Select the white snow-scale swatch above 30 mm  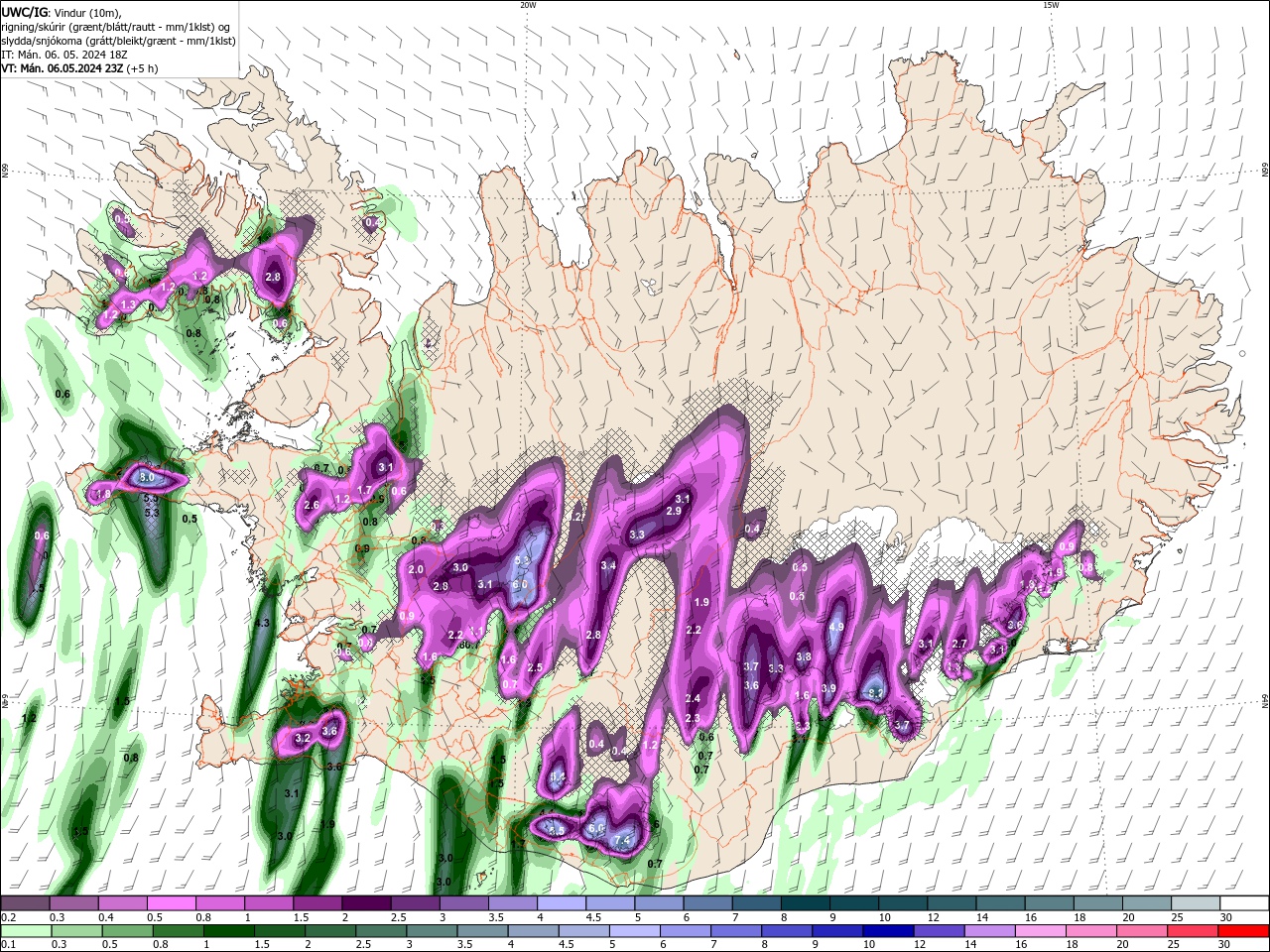point(1244,903)
